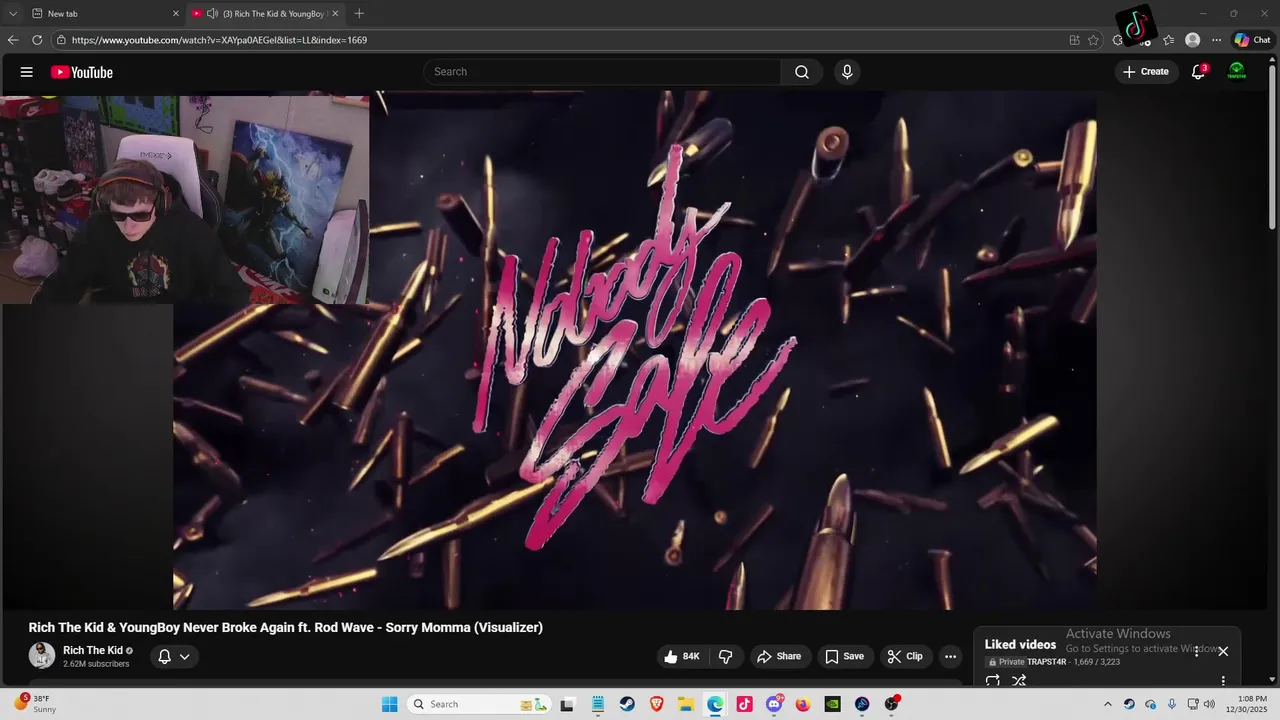1280x720 pixels.
Task: Expand notification options next to bell
Action: tap(185, 657)
